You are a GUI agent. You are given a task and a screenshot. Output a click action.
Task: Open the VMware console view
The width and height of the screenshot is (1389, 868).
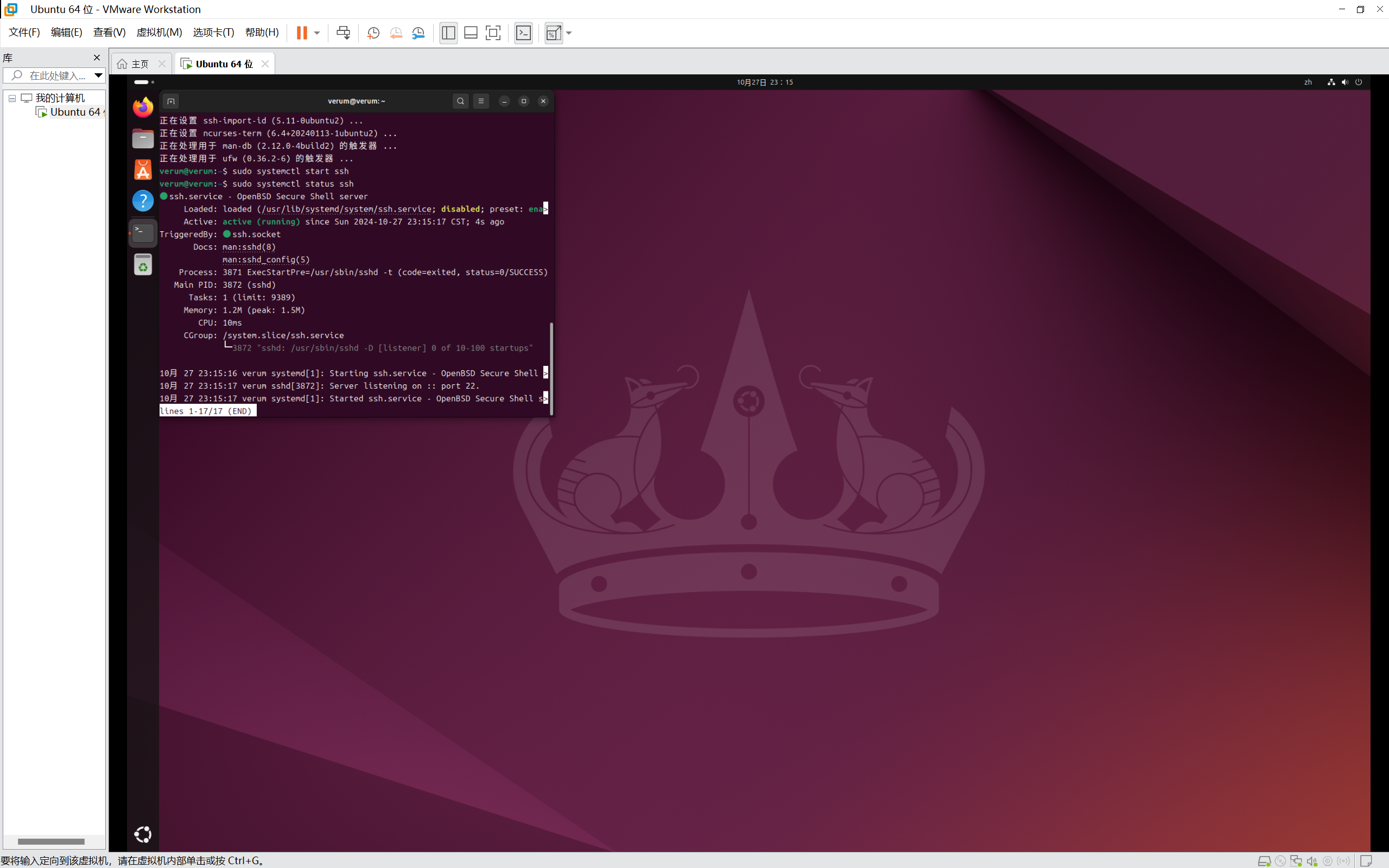point(523,33)
